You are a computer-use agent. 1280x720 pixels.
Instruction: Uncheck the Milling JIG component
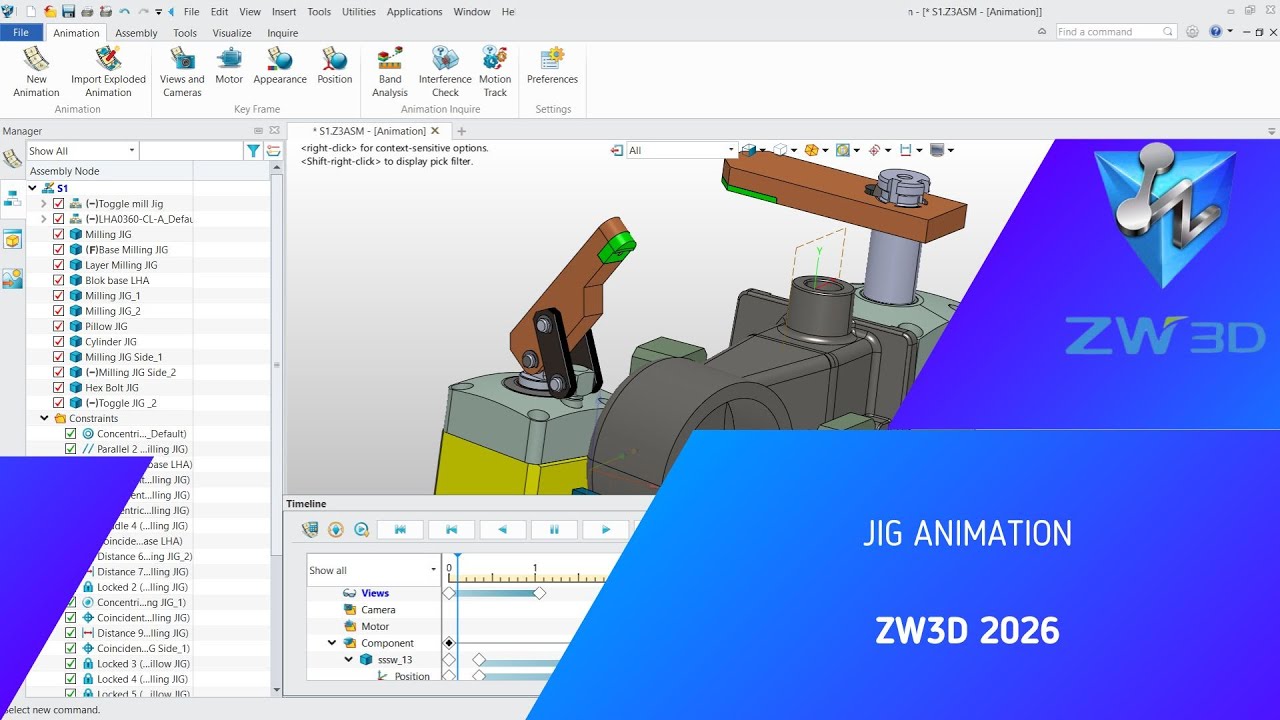(58, 234)
